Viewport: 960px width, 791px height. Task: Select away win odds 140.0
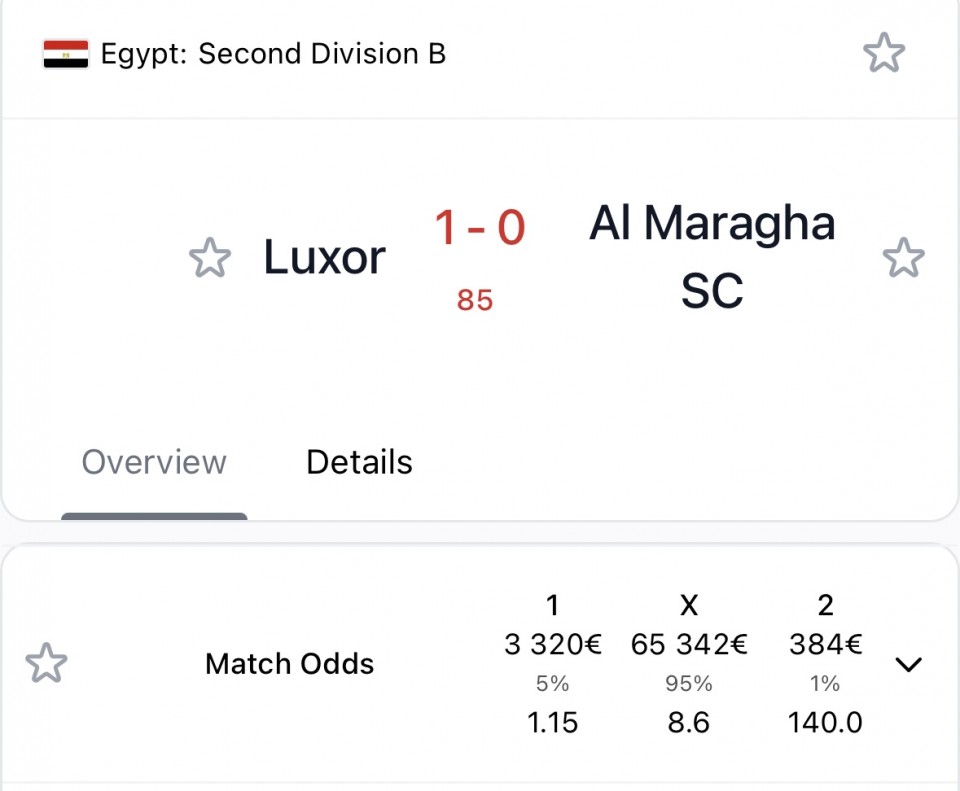tap(825, 722)
